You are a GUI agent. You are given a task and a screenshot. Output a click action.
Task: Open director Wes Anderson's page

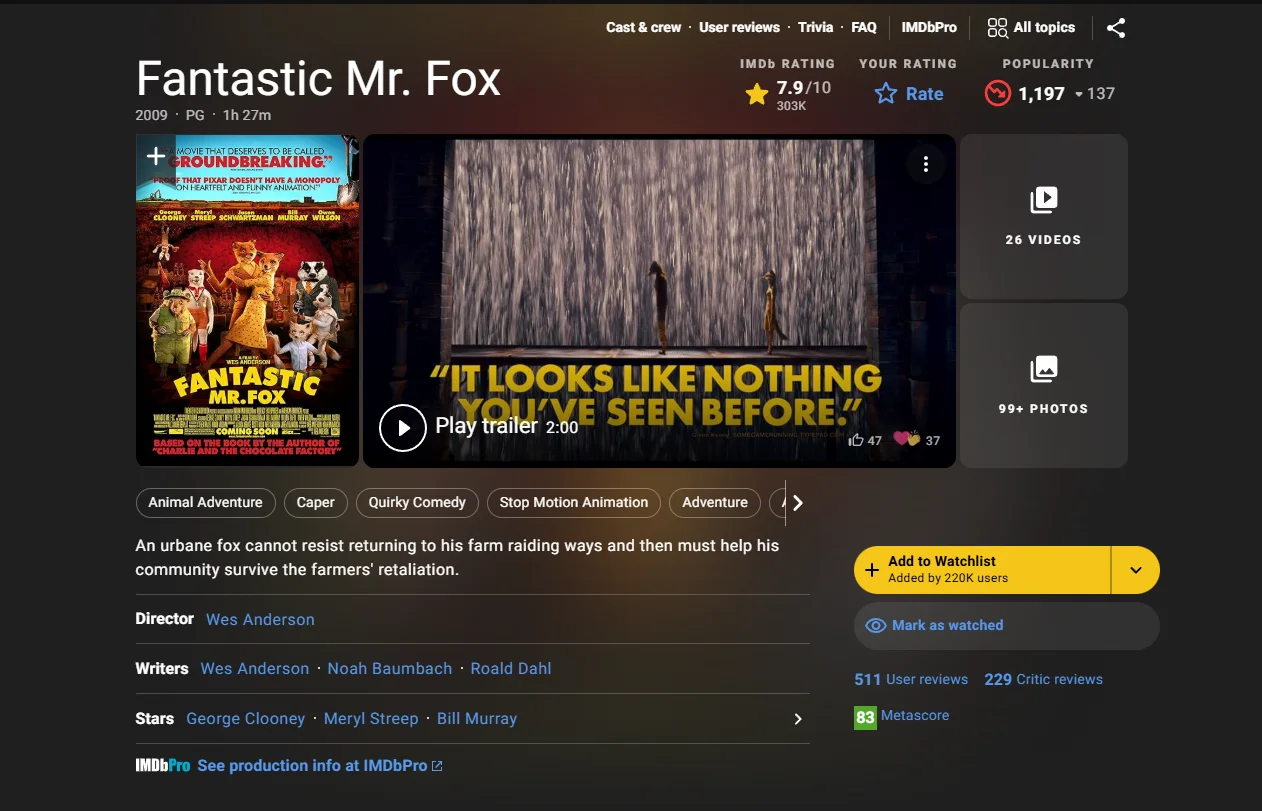(x=259, y=619)
